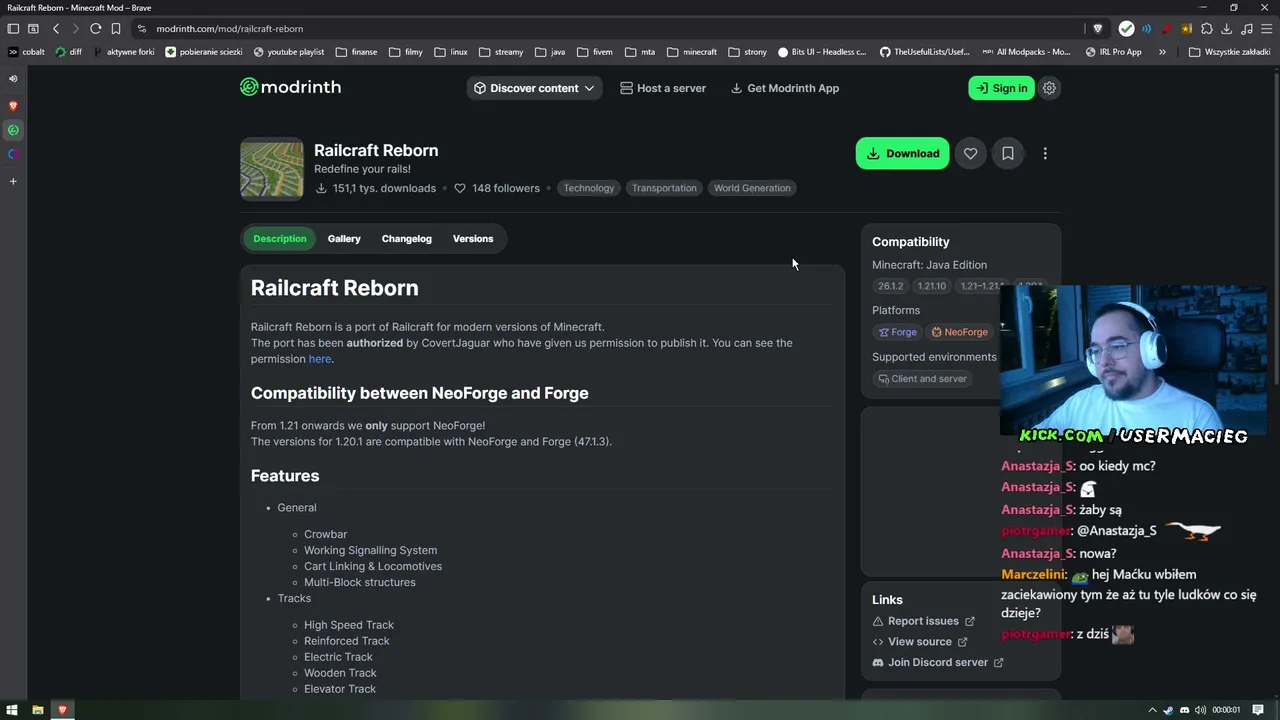The width and height of the screenshot is (1280, 720).
Task: Click the white checkmark extension icon
Action: pyautogui.click(x=1127, y=29)
